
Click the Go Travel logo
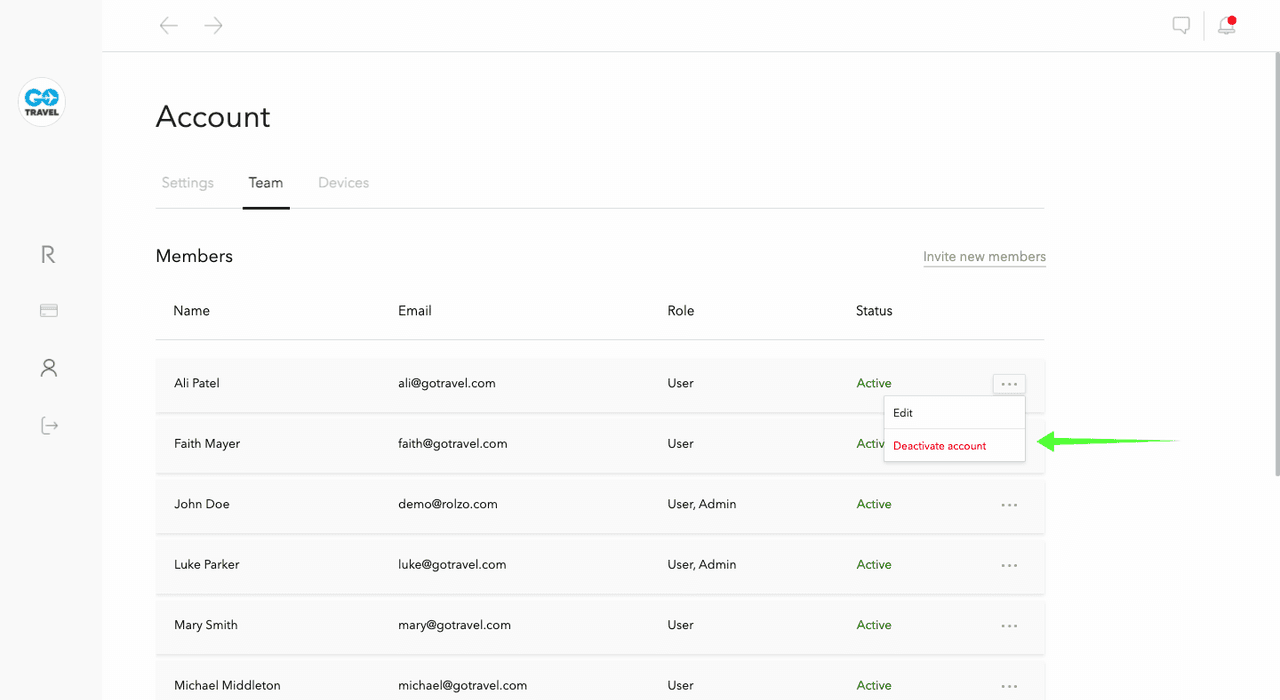pyautogui.click(x=42, y=102)
